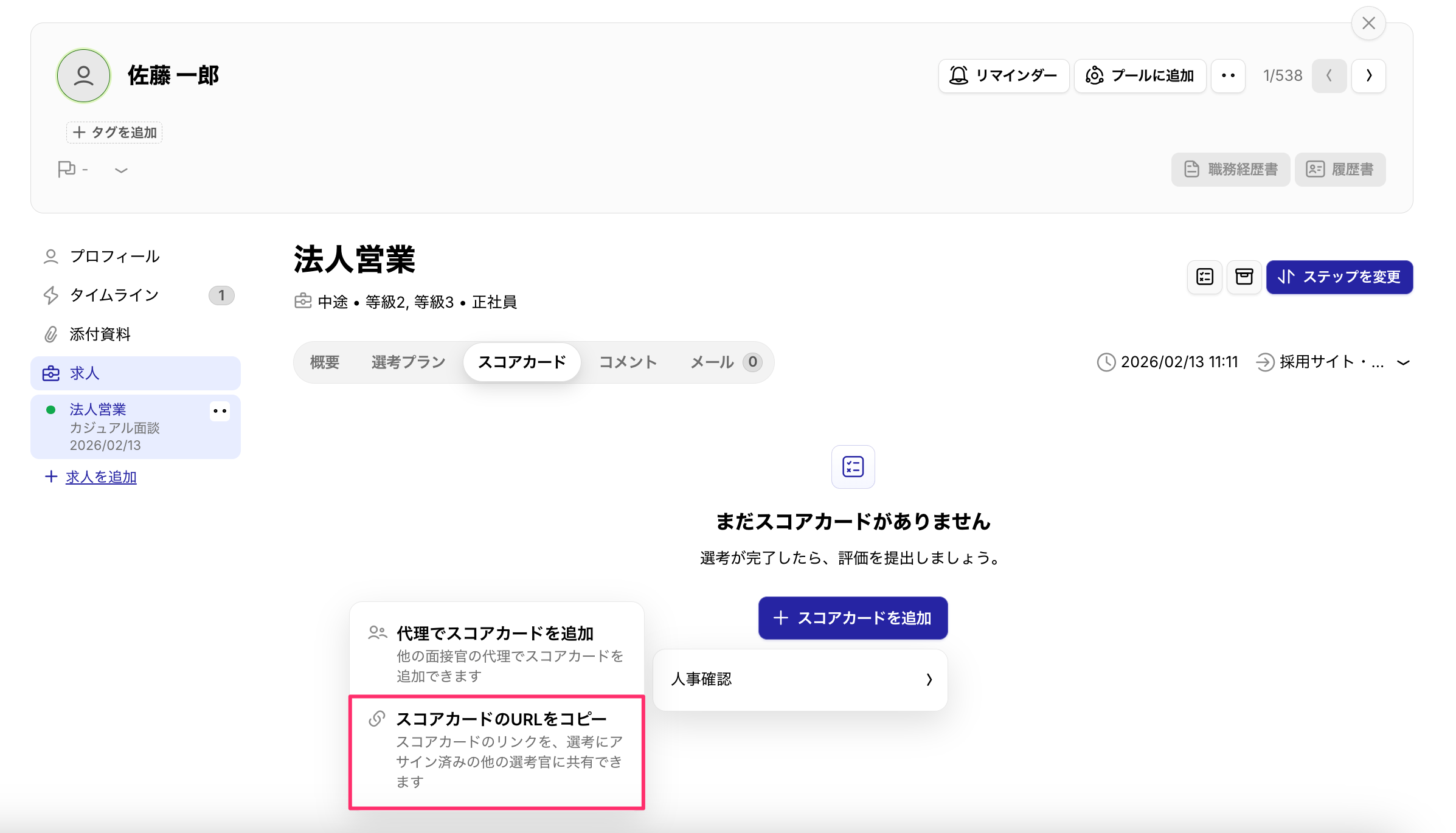The image size is (1456, 833).
Task: Click the 求人を追加 link
Action: point(101,477)
